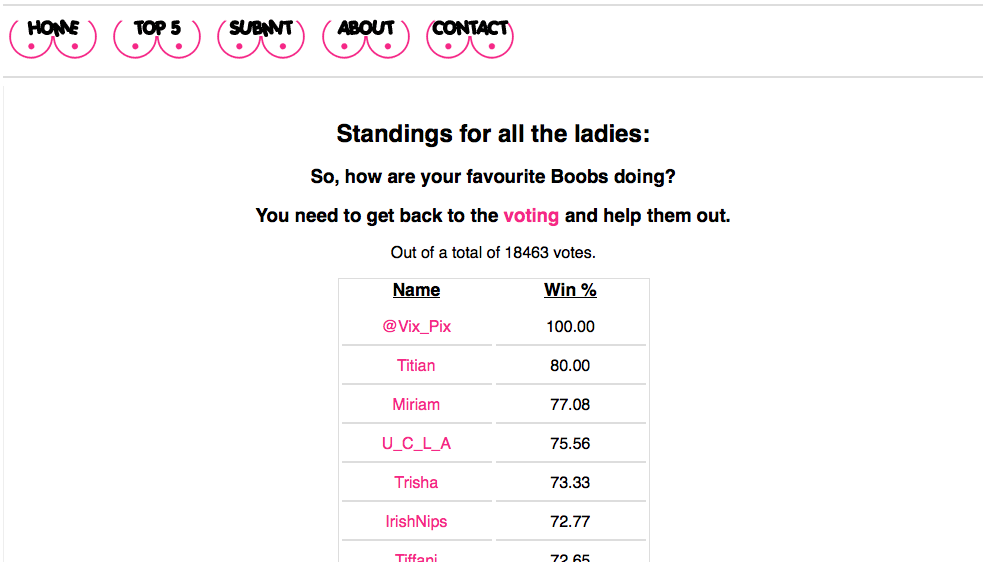
Task: Go to the TOP 5 page icon
Action: 157,38
